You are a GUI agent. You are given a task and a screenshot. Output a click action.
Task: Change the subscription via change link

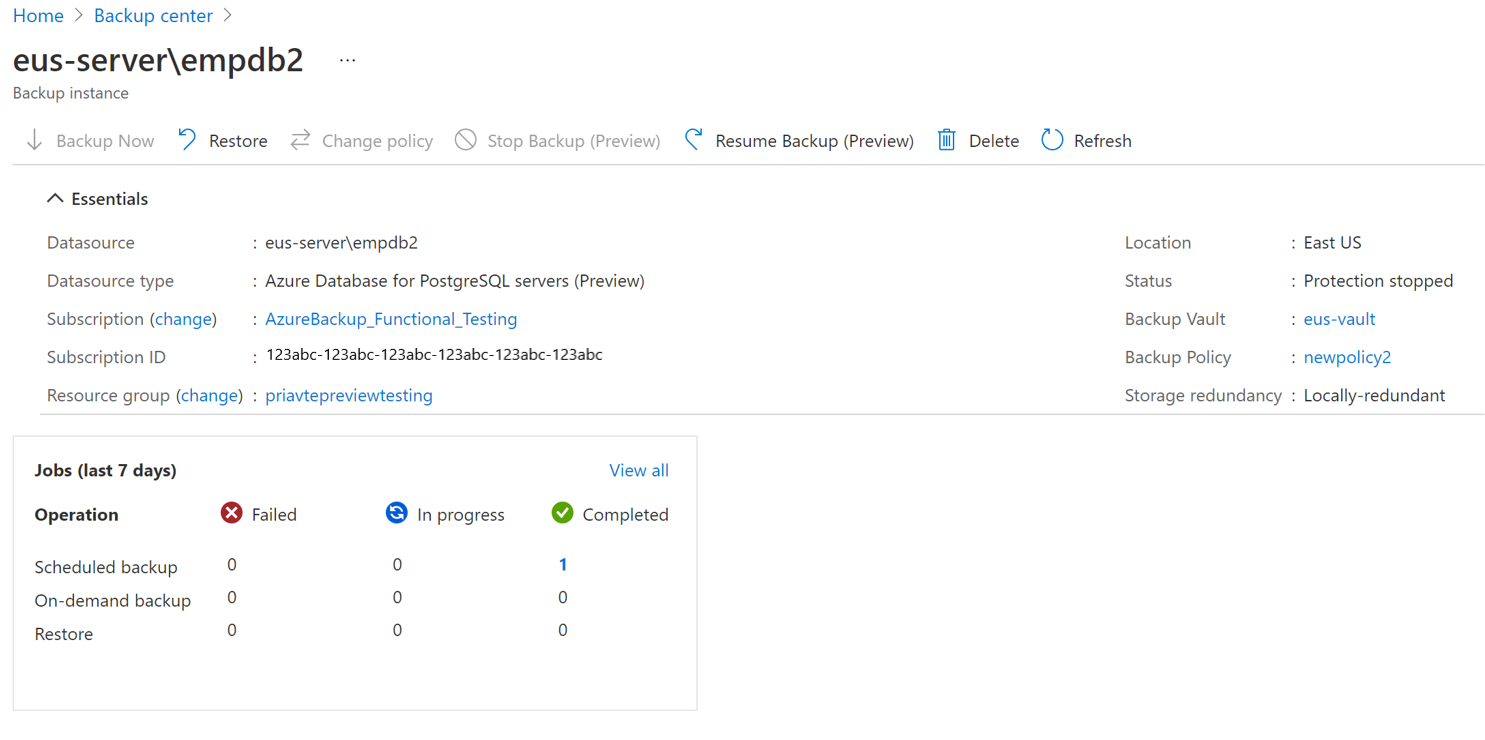[183, 318]
